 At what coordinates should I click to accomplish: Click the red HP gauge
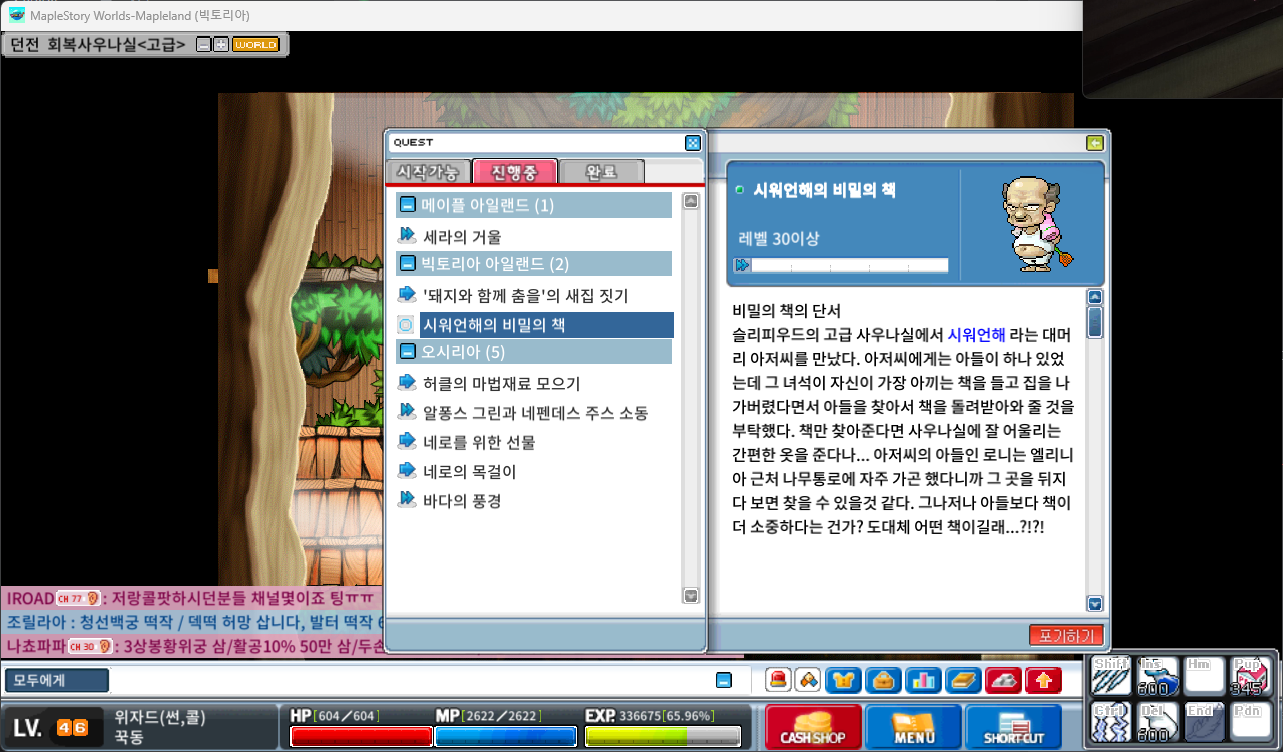(x=361, y=737)
